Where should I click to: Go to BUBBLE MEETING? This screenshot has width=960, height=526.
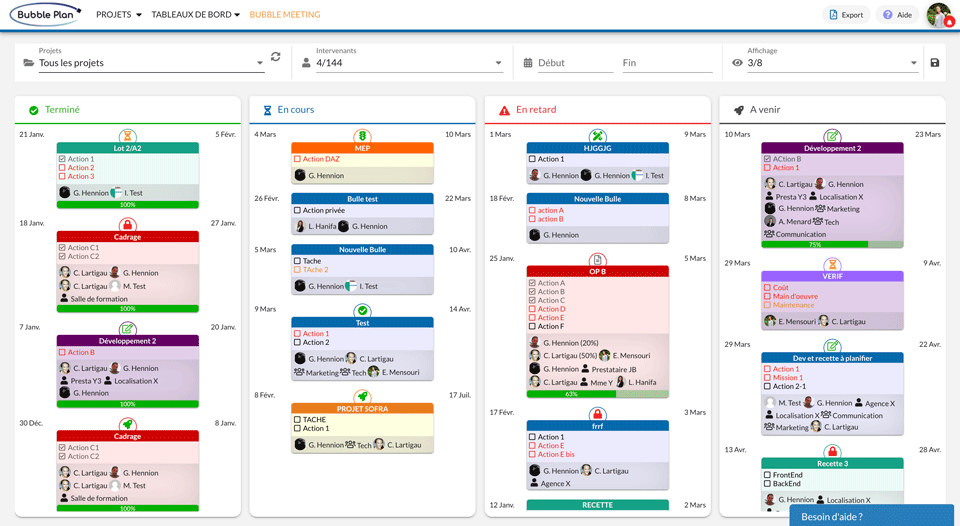click(285, 14)
